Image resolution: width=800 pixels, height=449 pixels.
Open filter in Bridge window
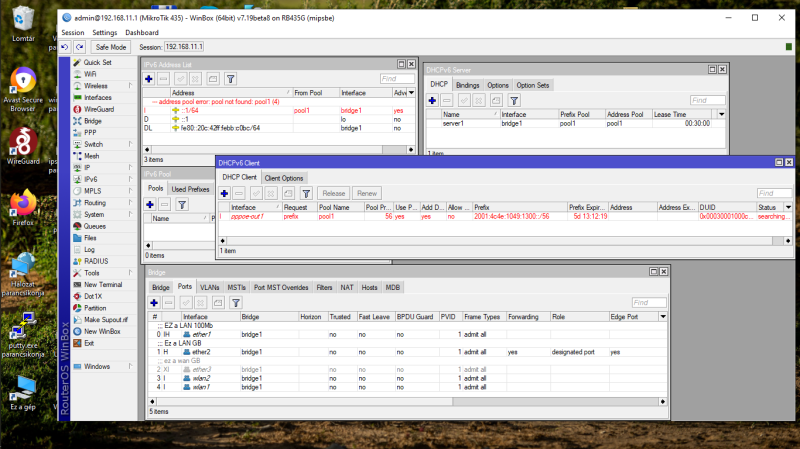pyautogui.click(x=236, y=303)
